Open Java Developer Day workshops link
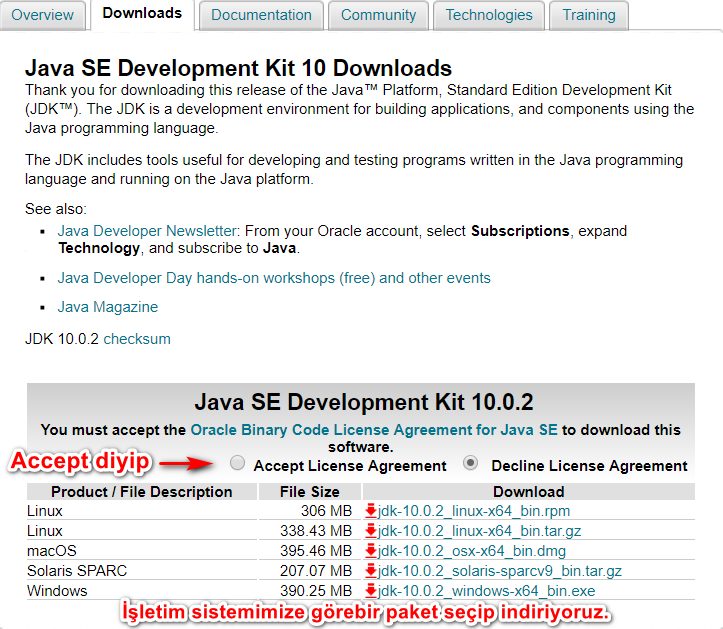723x629 pixels. pyautogui.click(x=274, y=278)
